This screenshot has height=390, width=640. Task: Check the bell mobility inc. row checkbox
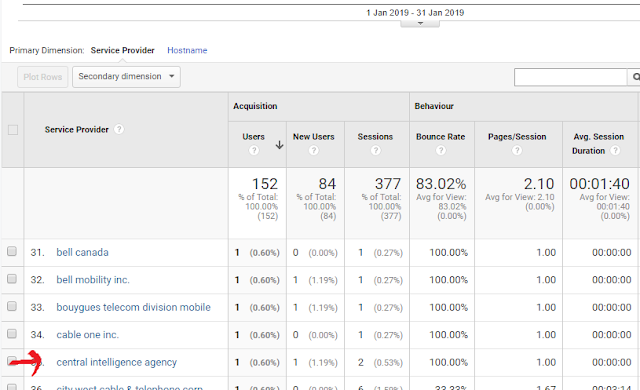12,279
